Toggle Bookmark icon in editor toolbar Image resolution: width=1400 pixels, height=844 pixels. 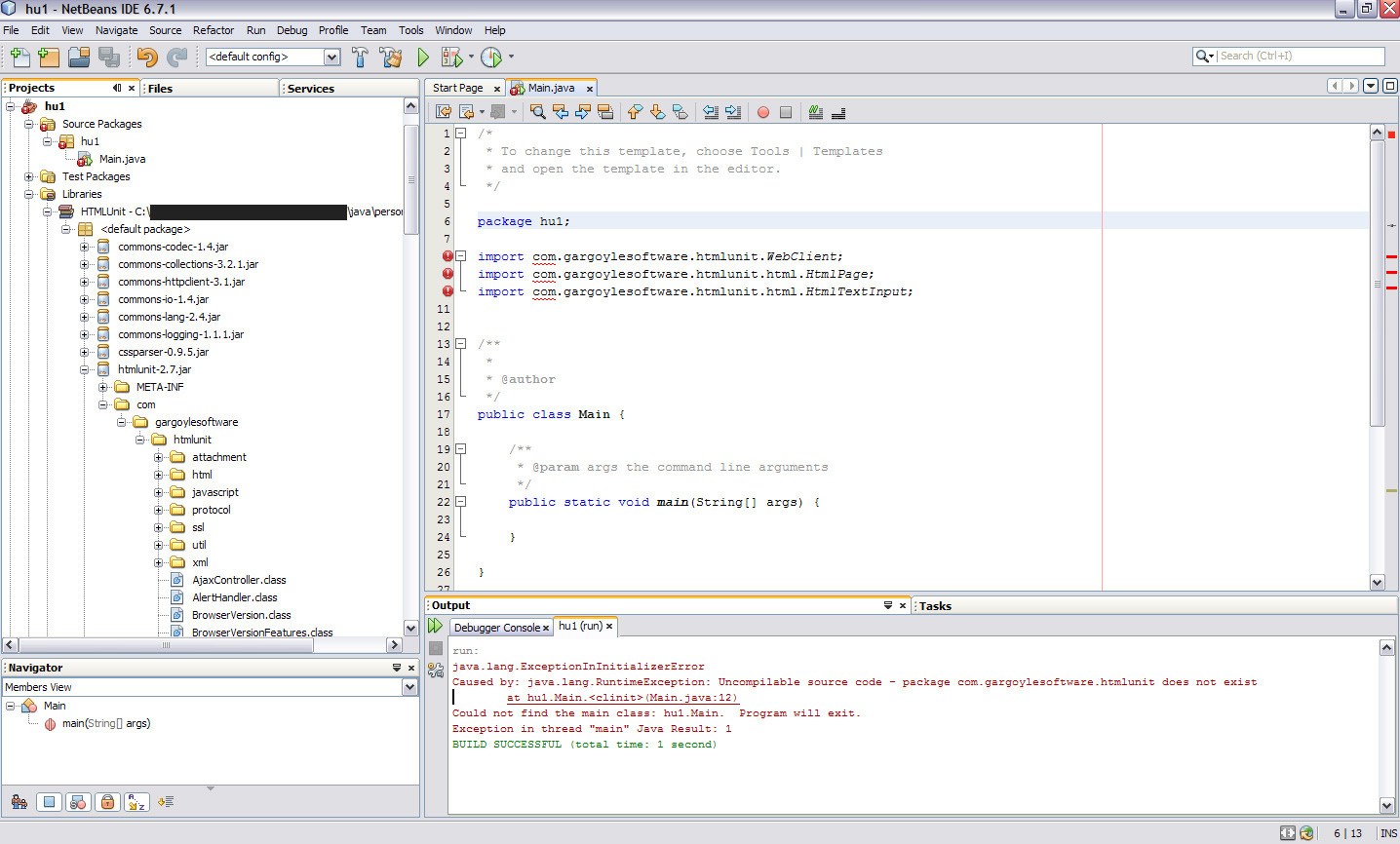point(680,112)
